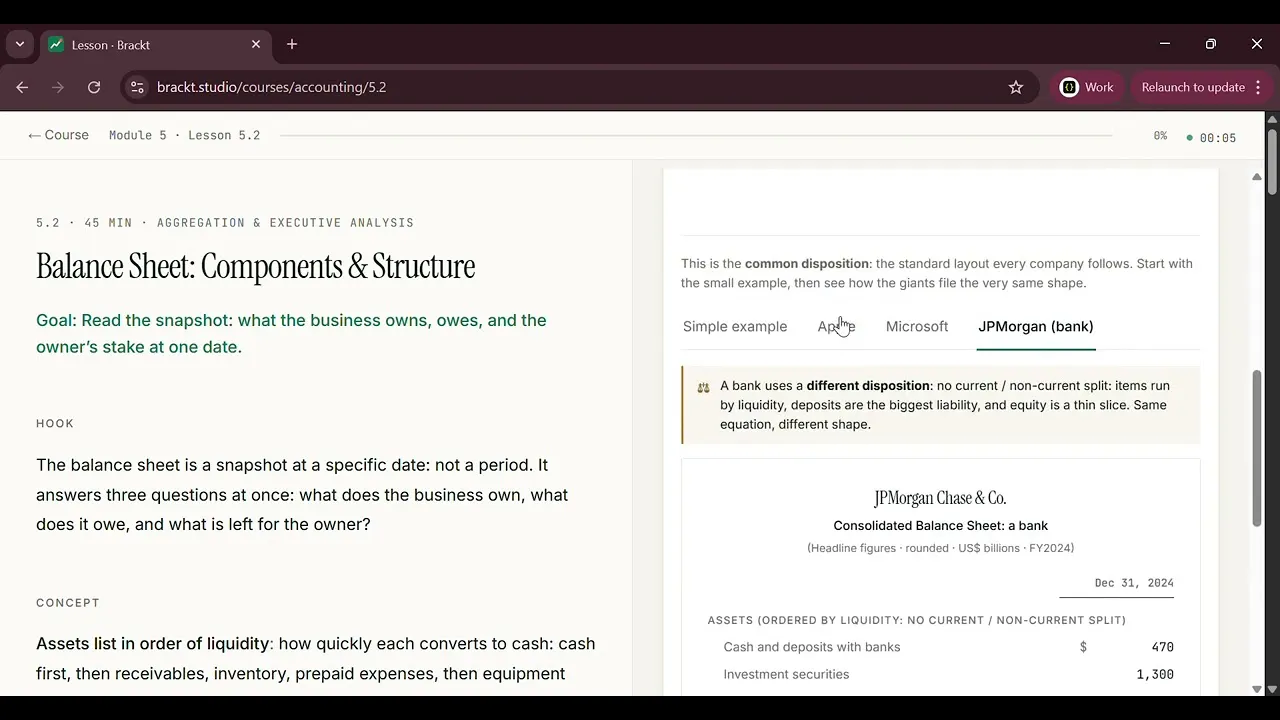Click 'Cash and deposits with banks' row
Image resolution: width=1280 pixels, height=720 pixels.
click(x=940, y=647)
